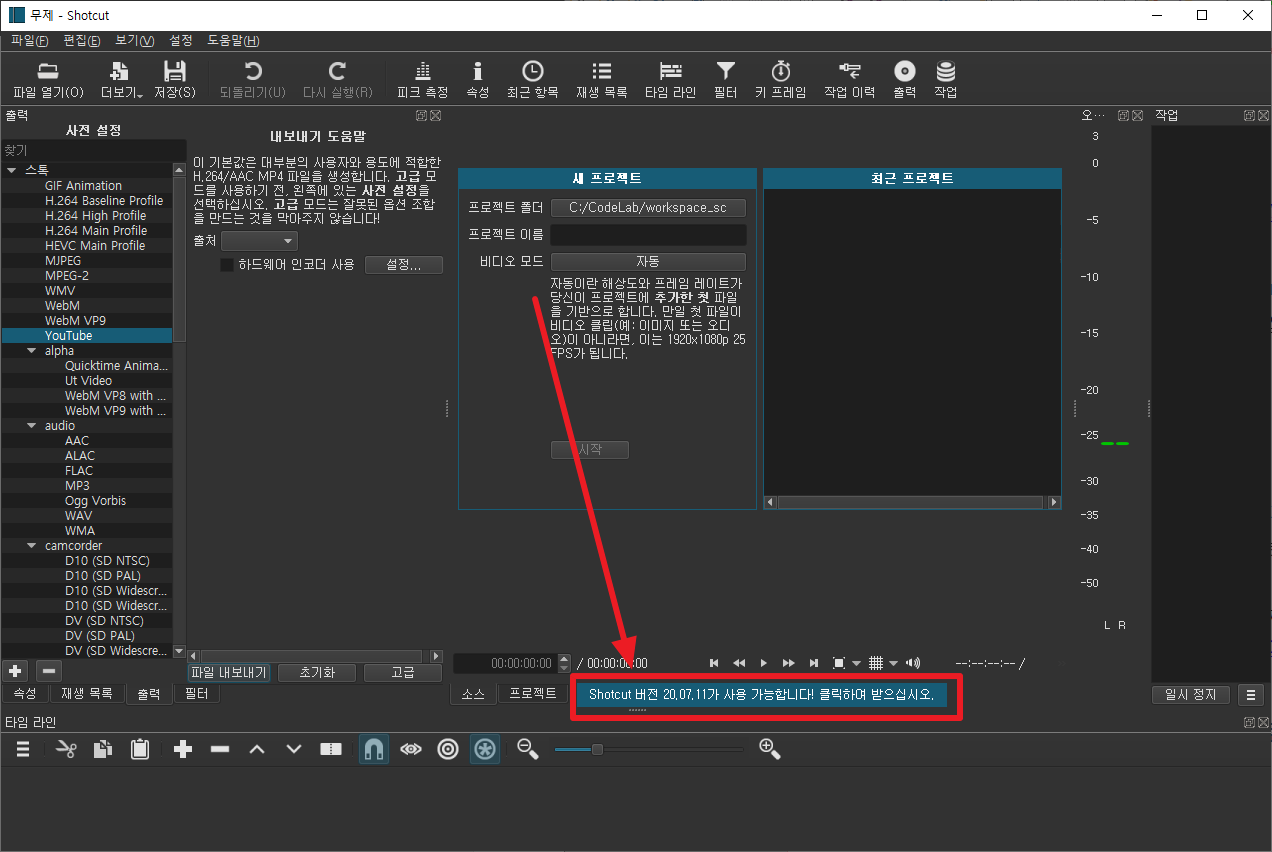The height and width of the screenshot is (852, 1272).
Task: Toggle the timeline snap magnet
Action: pyautogui.click(x=373, y=748)
